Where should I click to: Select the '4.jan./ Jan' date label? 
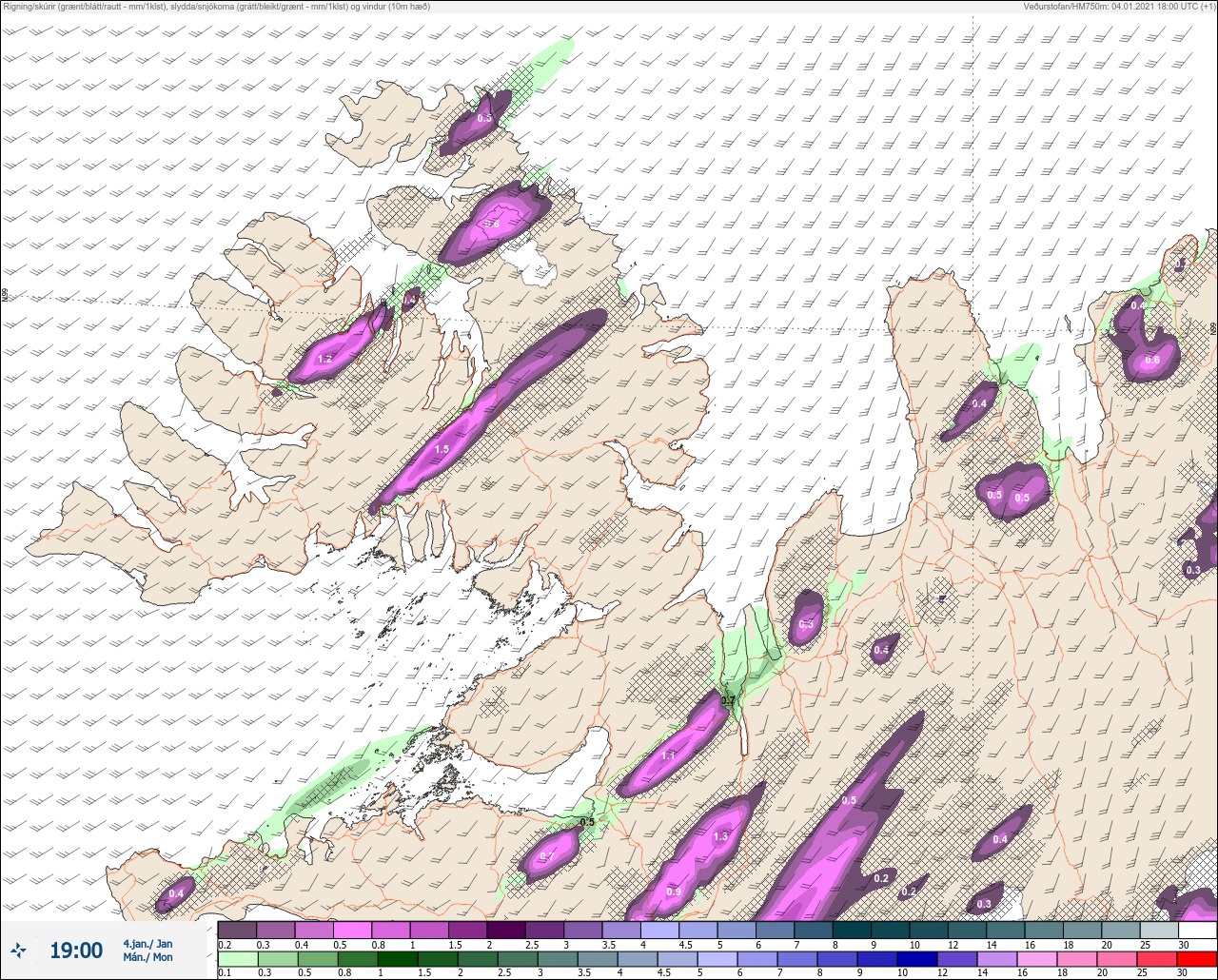tap(147, 944)
